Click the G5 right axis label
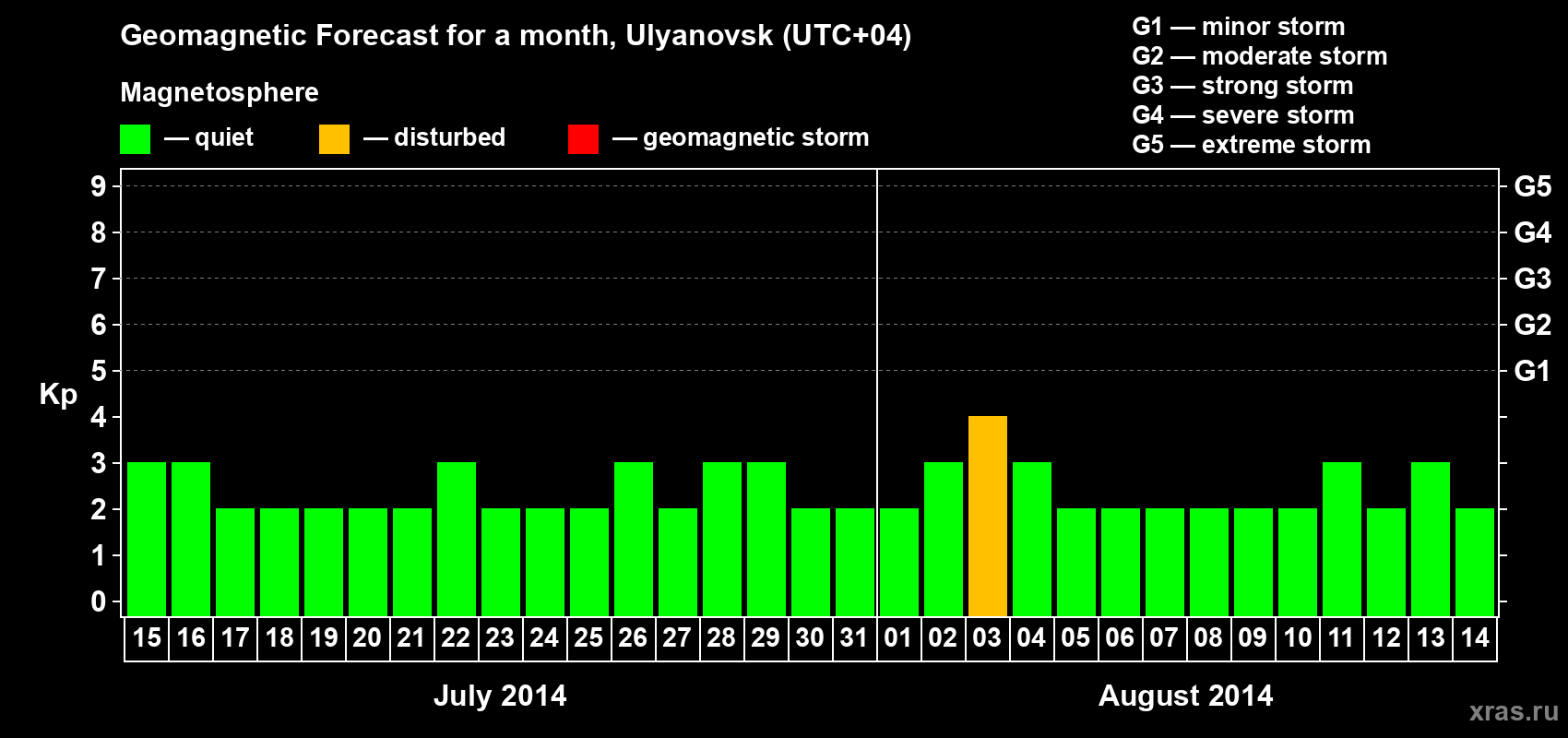The width and height of the screenshot is (1568, 738). pos(1533,186)
